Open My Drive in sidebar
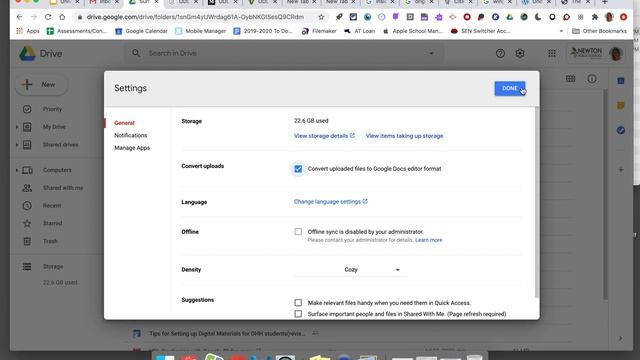 click(54, 127)
